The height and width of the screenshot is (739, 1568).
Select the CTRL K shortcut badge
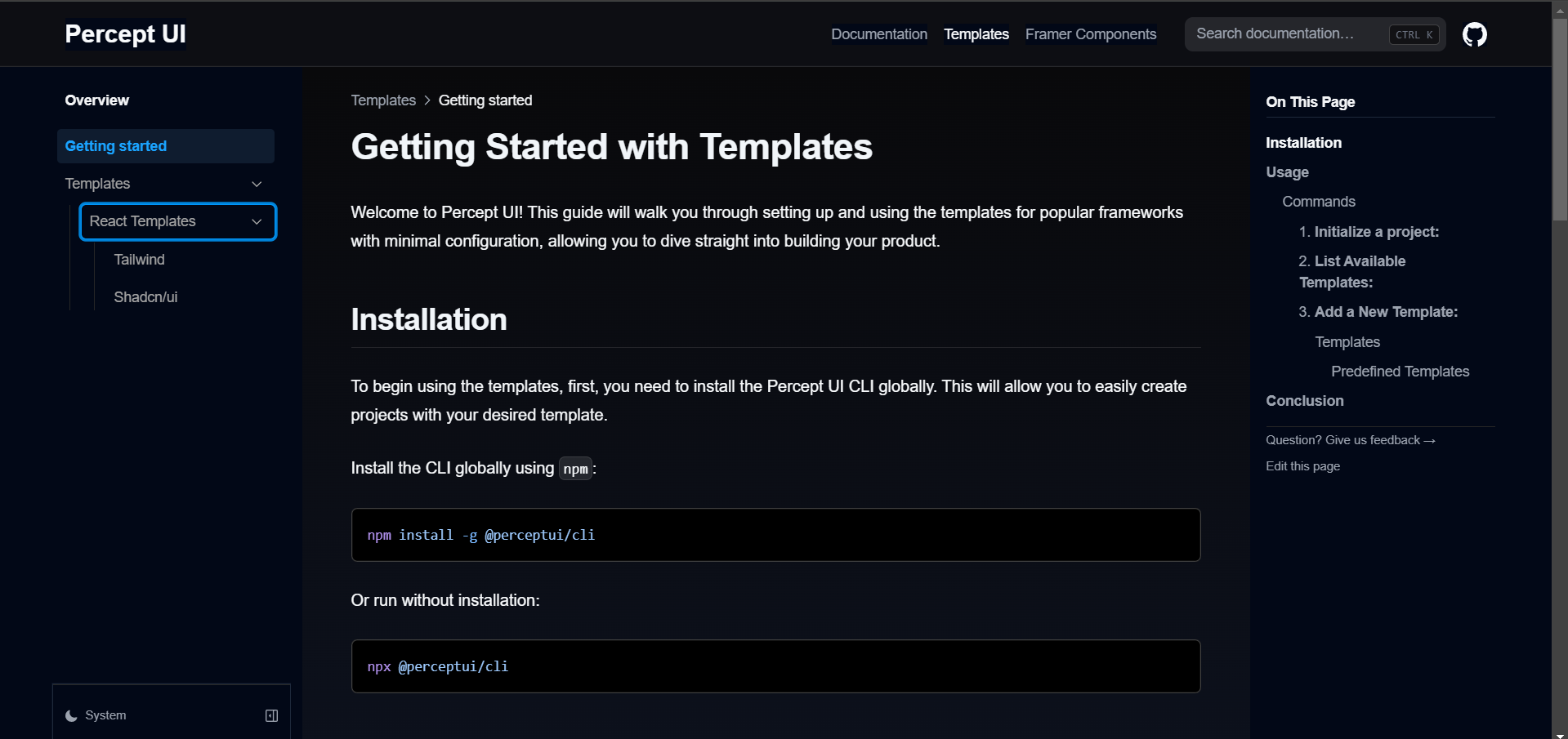[1413, 34]
